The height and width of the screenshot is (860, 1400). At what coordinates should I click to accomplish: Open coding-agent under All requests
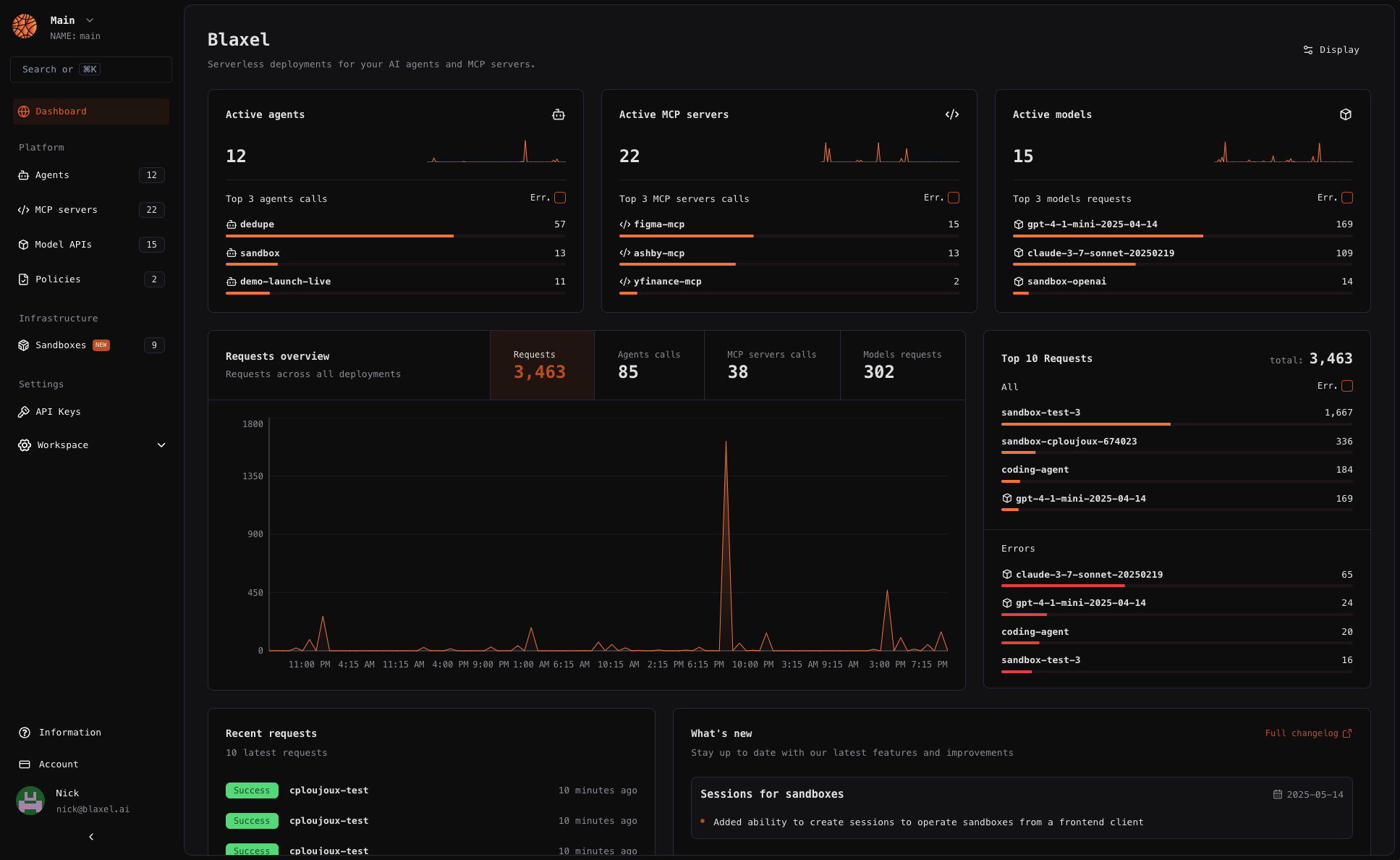coord(1177,473)
